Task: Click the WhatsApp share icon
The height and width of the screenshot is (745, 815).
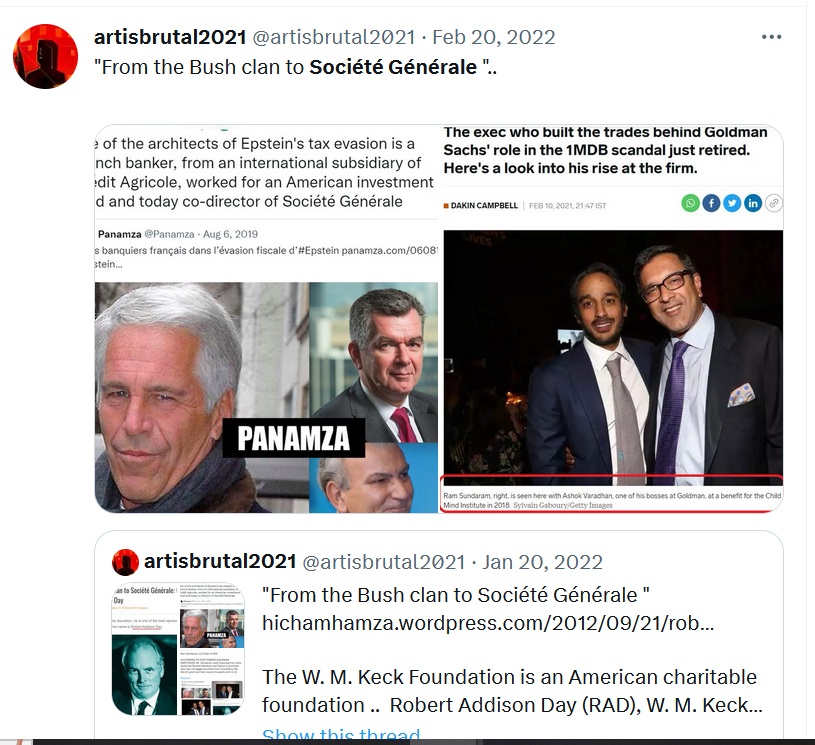Action: 690,203
